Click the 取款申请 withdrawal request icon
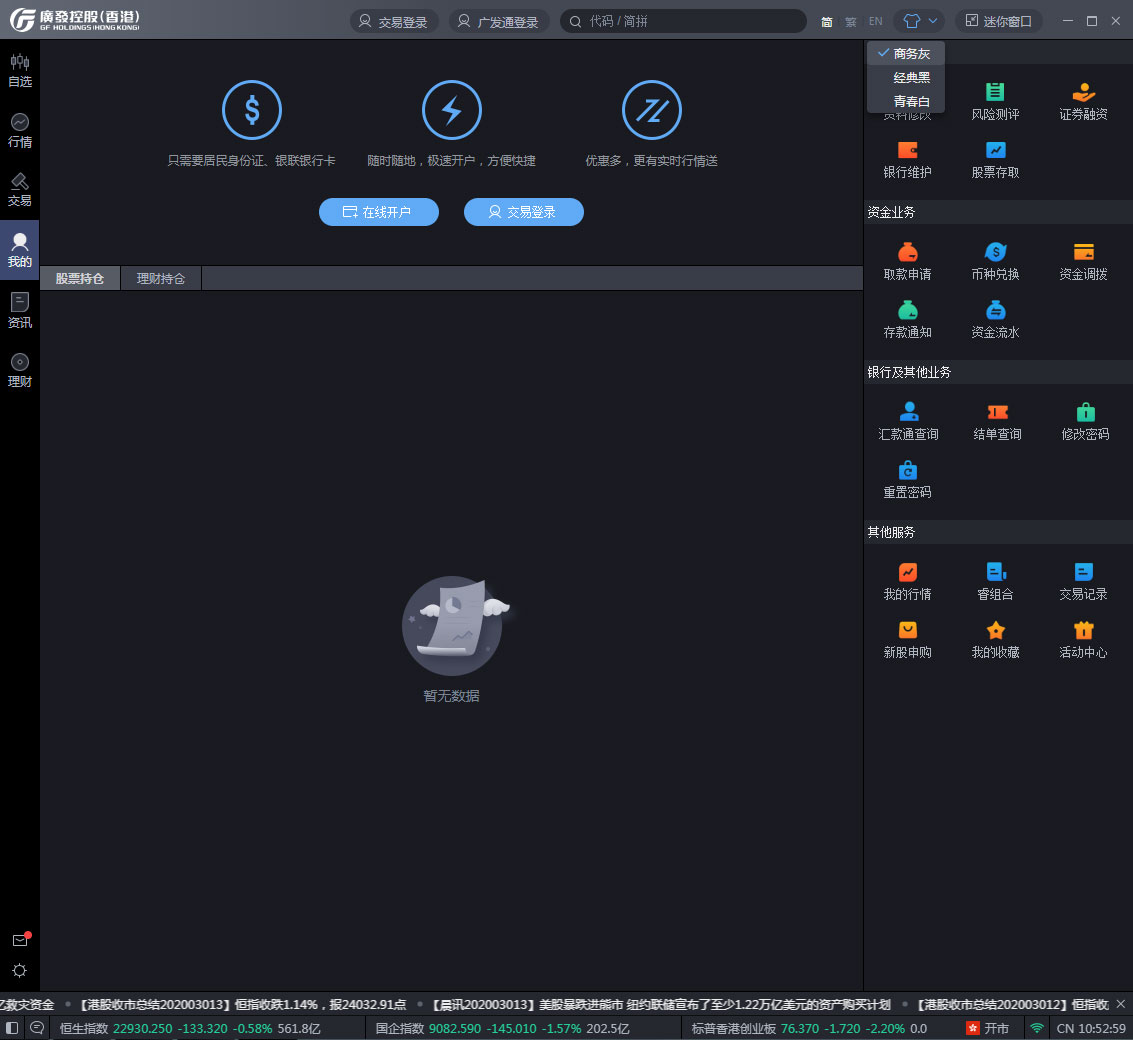This screenshot has height=1040, width=1133. point(907,261)
